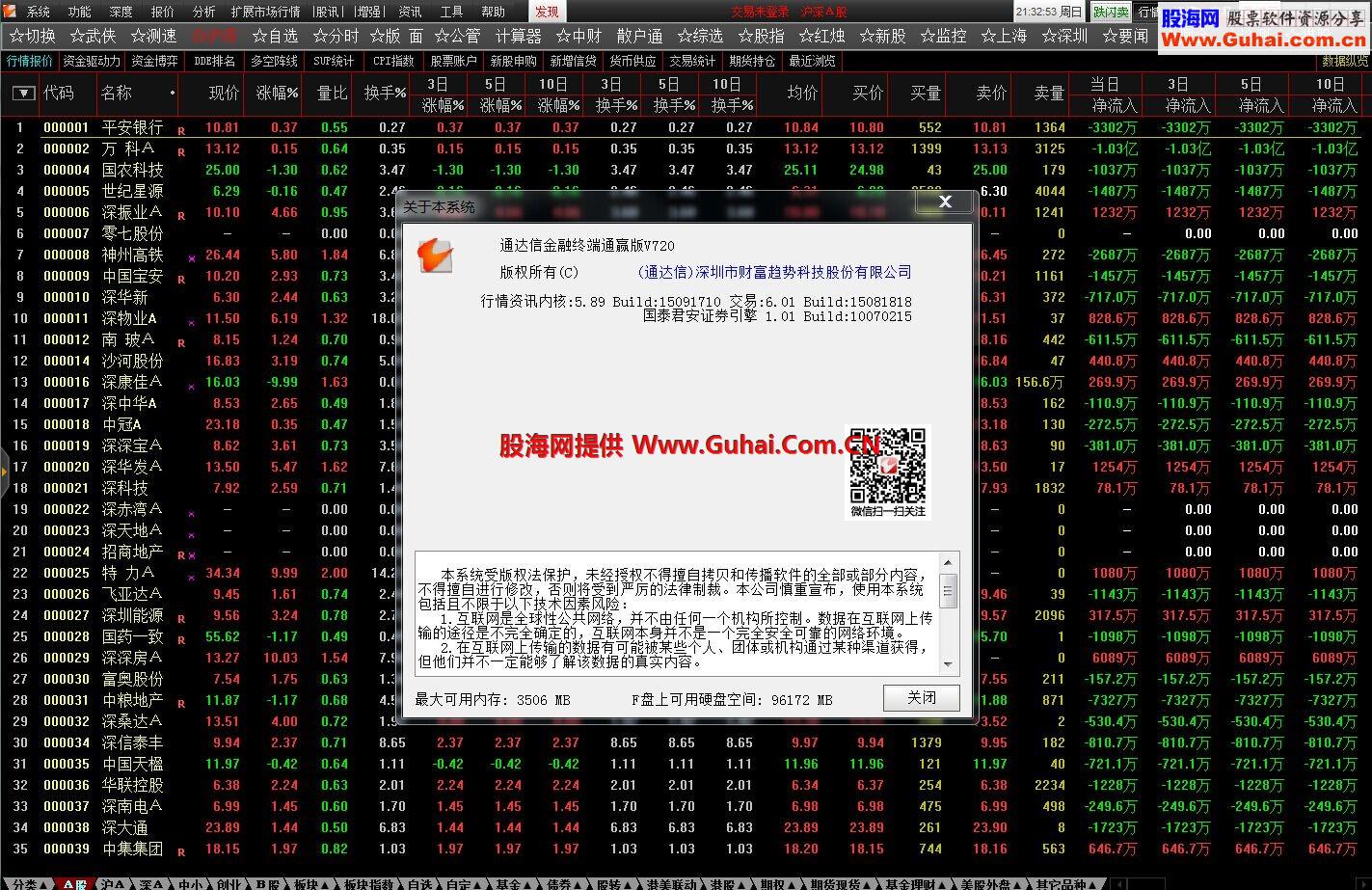This screenshot has width=1372, height=890.
Task: Click the ☆自选 toolbar item
Action: coord(275,36)
